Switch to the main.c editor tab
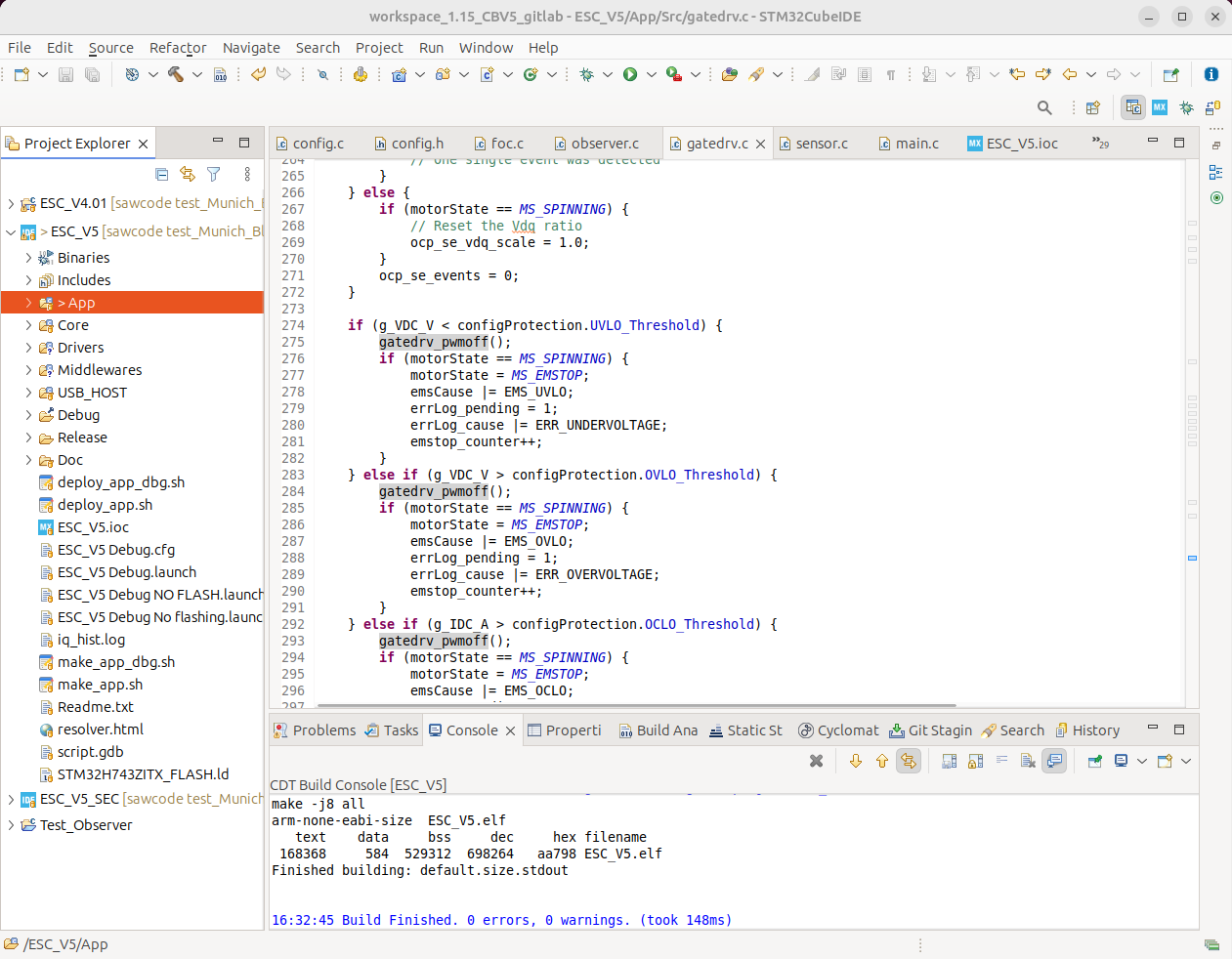The height and width of the screenshot is (959, 1232). click(x=916, y=144)
